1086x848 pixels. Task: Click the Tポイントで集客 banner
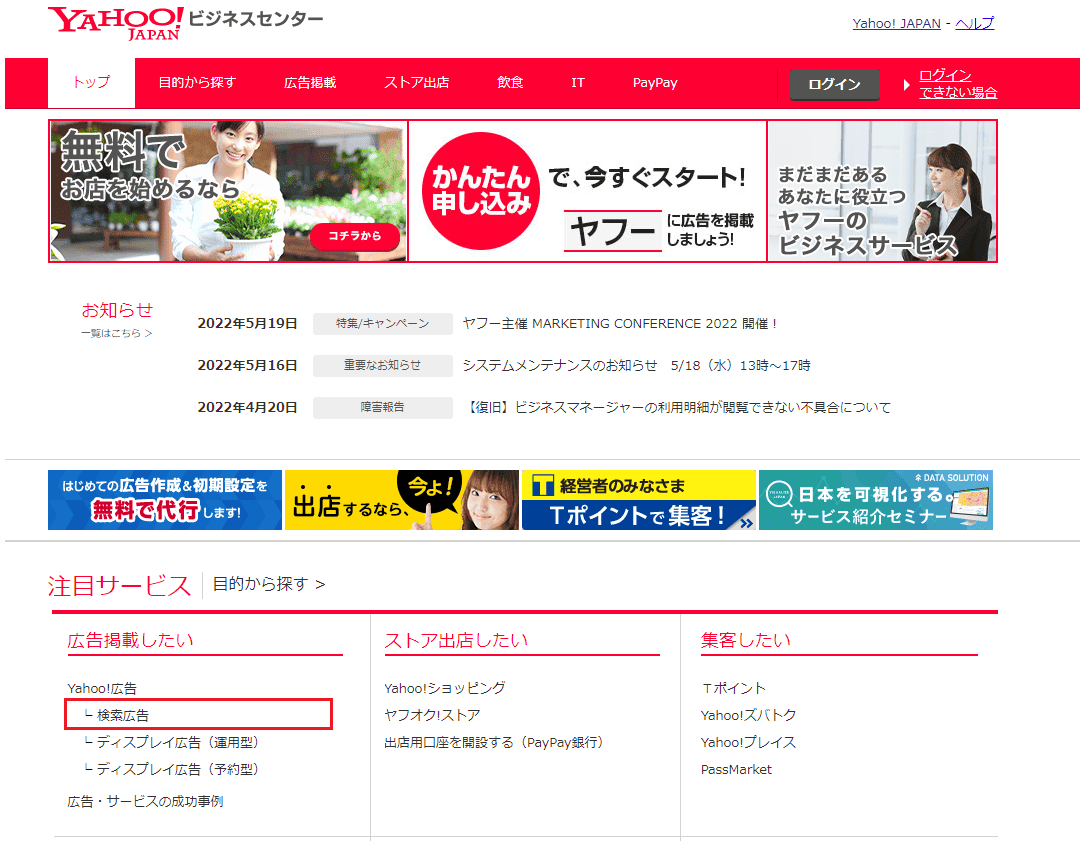point(639,500)
